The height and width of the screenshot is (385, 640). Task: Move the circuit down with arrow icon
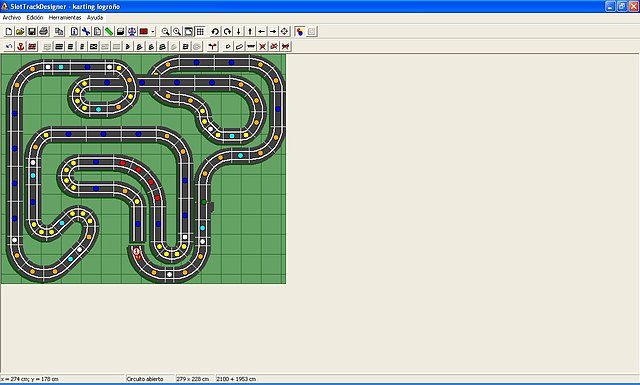[238, 31]
